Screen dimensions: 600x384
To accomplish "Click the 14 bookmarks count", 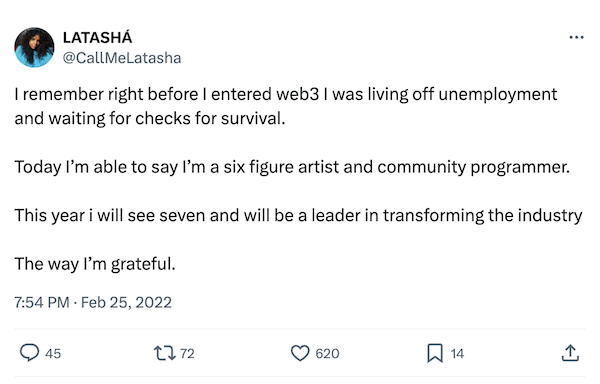I will click(457, 353).
